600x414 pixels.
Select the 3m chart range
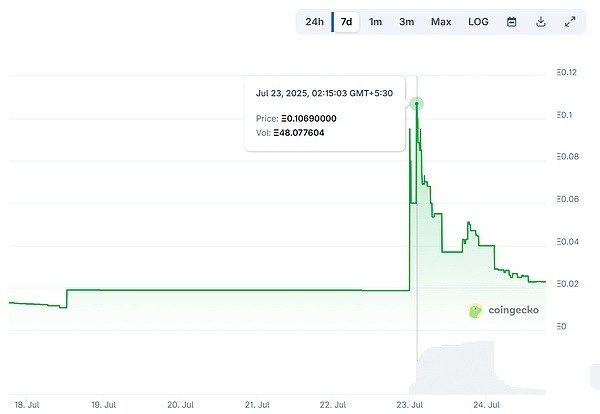coord(406,22)
